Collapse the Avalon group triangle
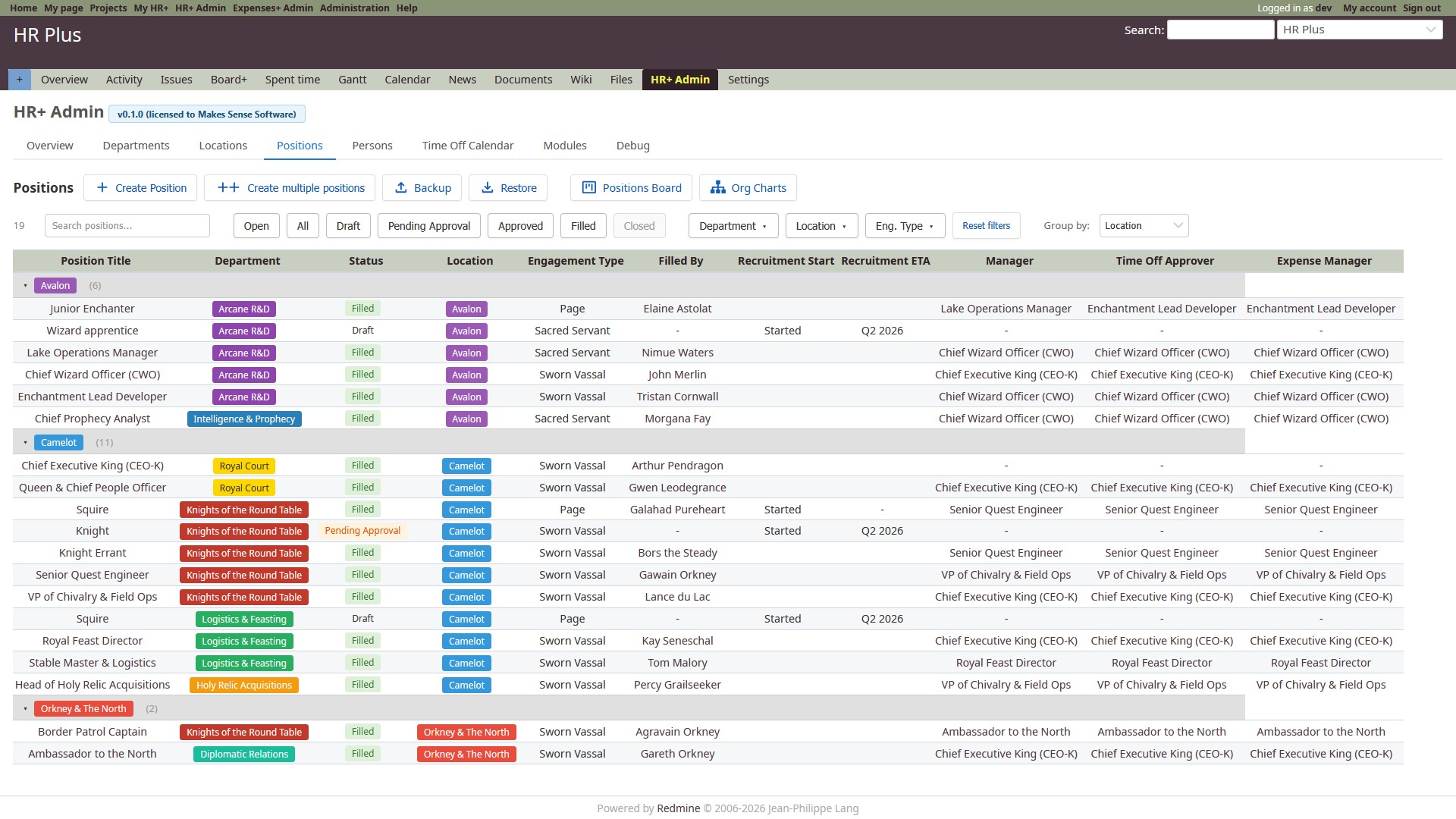Screen dimensions: 1456x819 pos(25,286)
